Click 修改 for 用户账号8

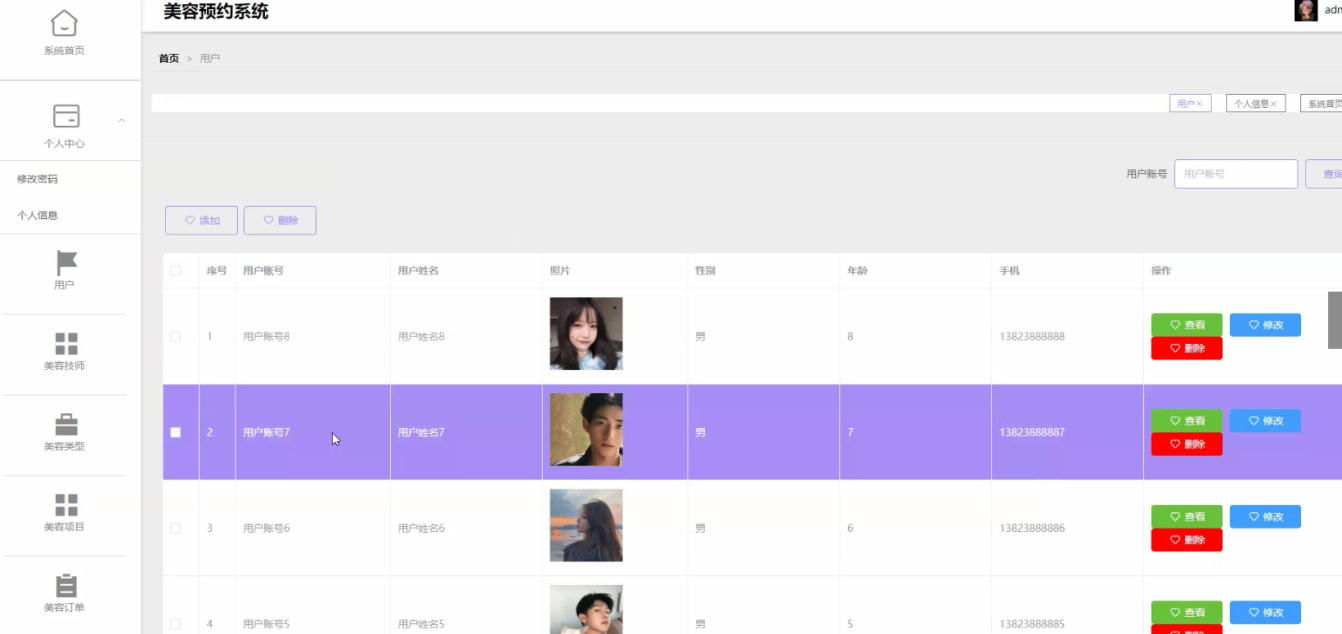(1265, 325)
